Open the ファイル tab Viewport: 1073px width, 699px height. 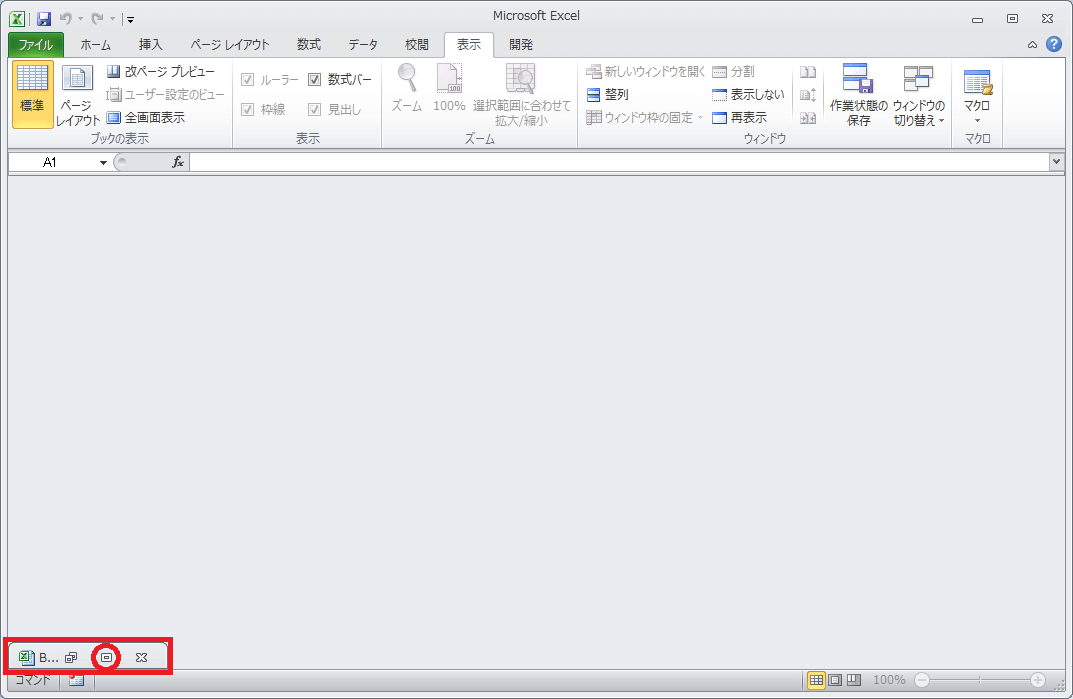click(x=36, y=45)
